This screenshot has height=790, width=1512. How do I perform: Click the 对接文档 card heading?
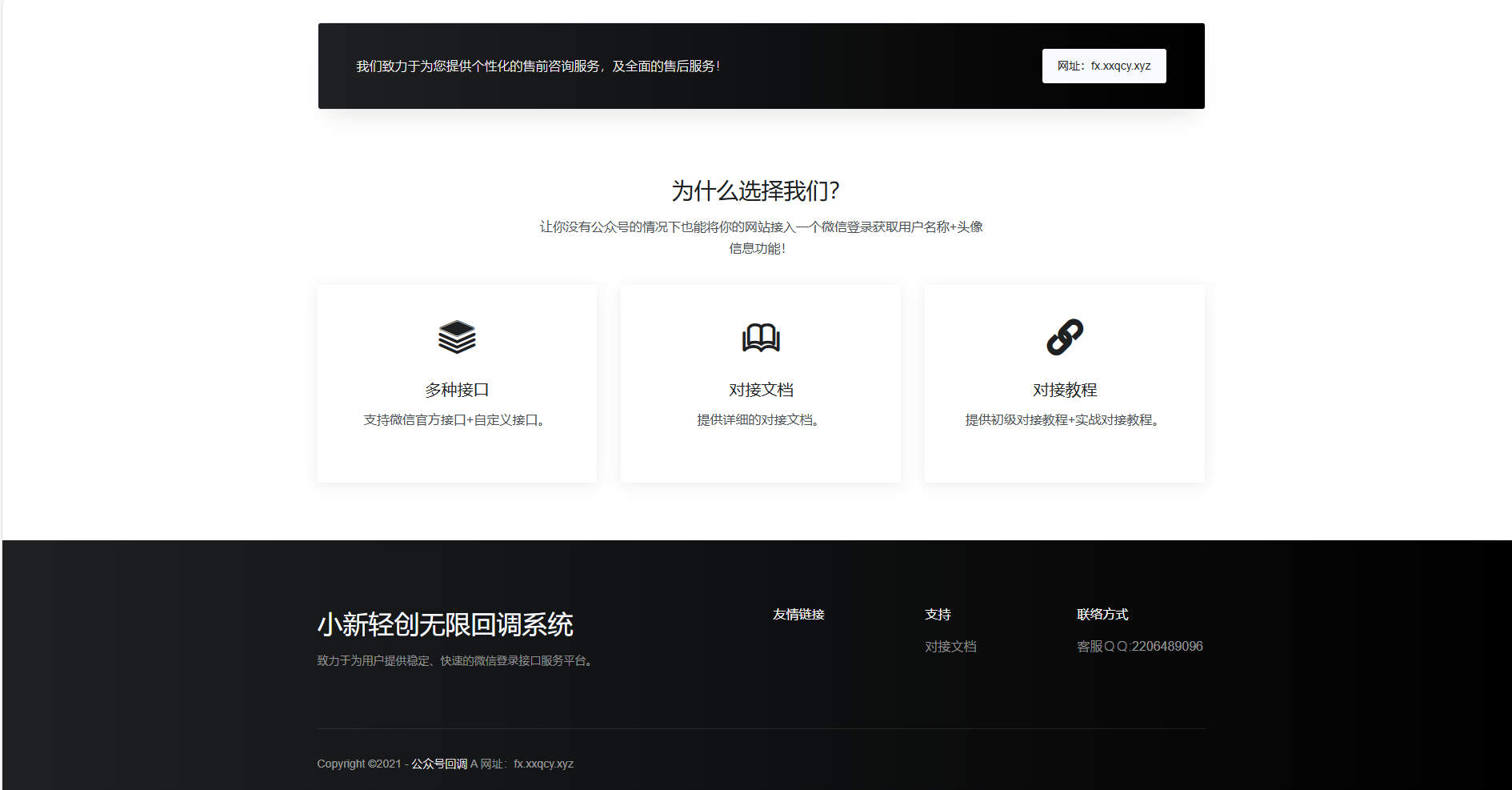tap(761, 390)
